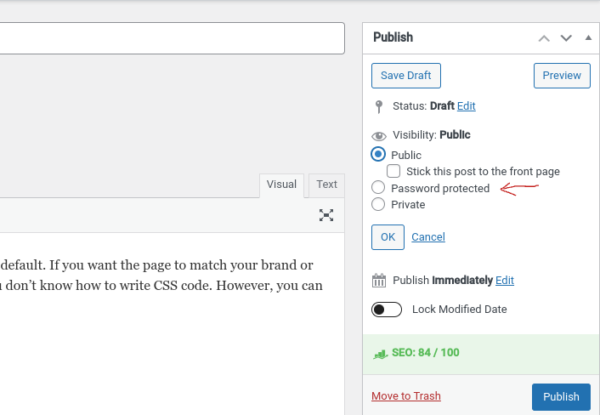The height and width of the screenshot is (415, 600).
Task: Switch to the Visual editor tab
Action: pos(281,184)
